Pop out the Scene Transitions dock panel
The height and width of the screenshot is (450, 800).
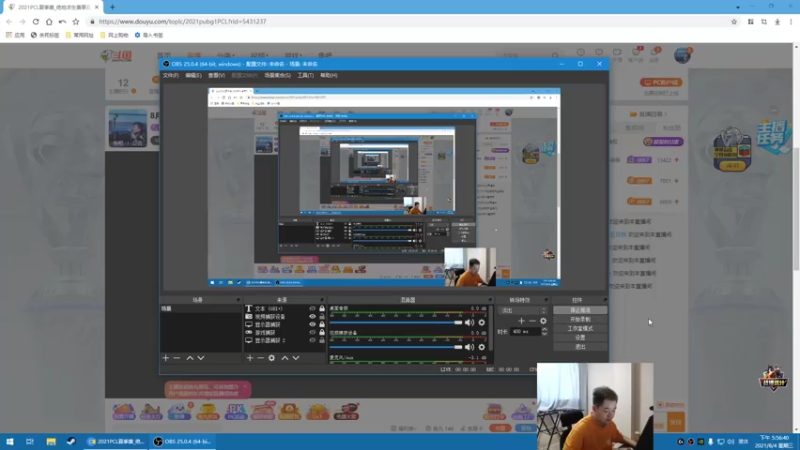click(546, 300)
